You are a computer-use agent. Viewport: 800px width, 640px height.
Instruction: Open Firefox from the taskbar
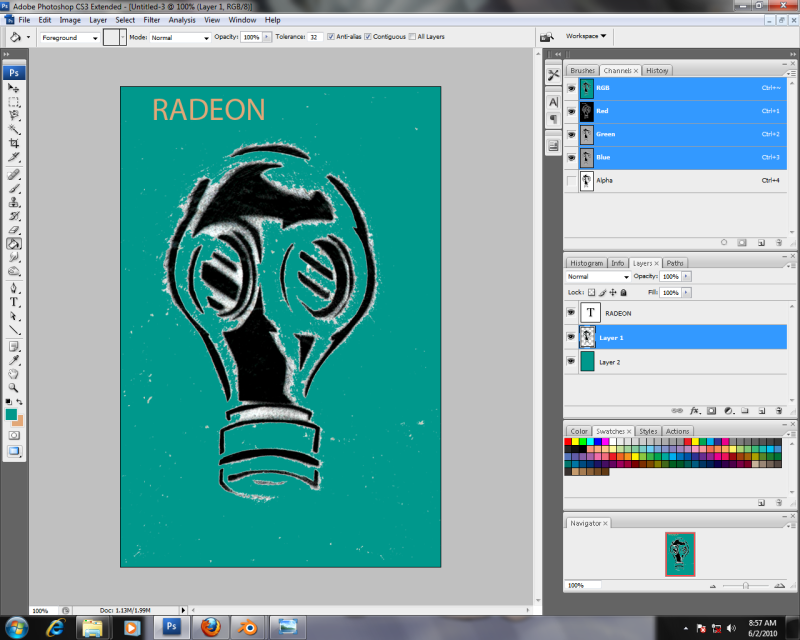click(x=210, y=627)
